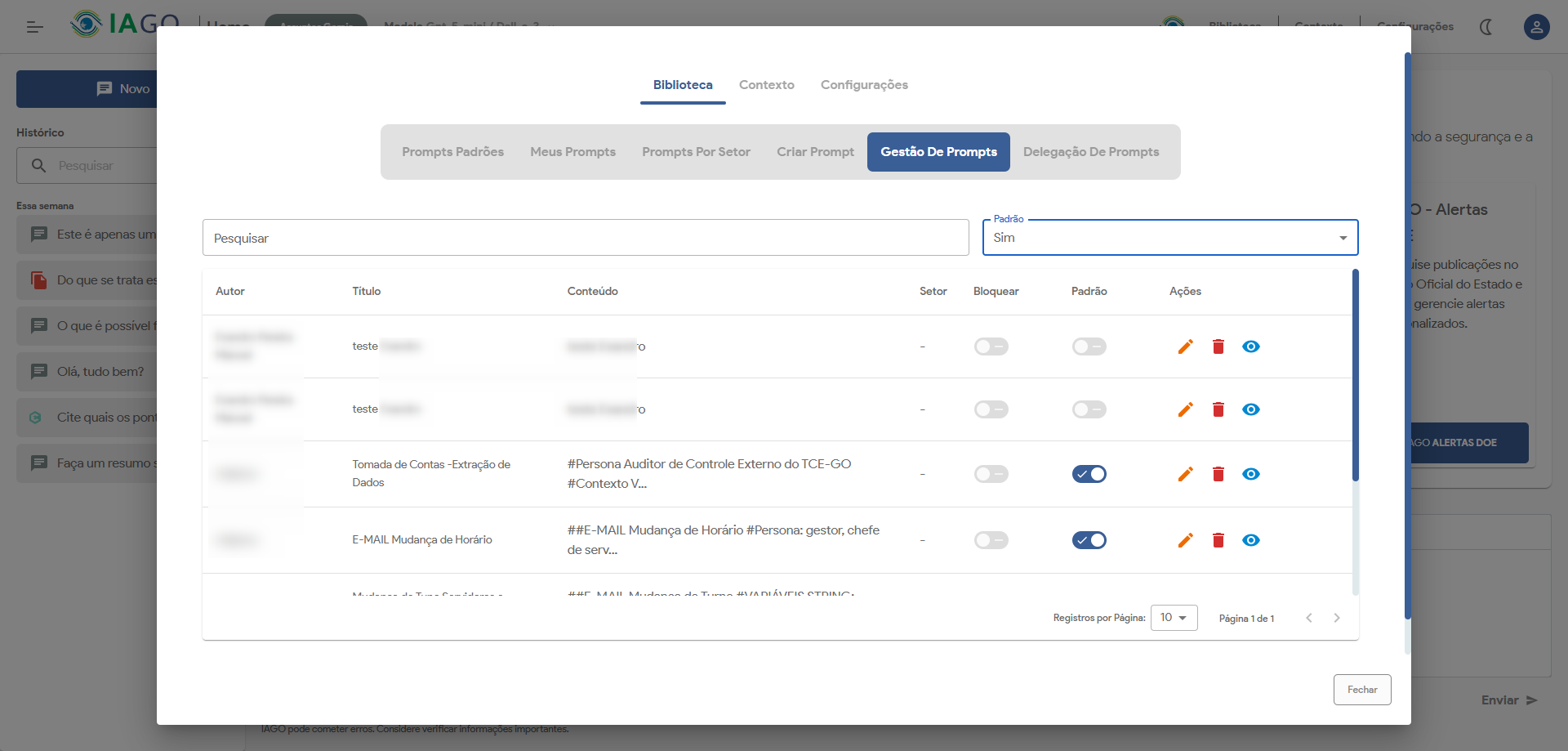The image size is (1568, 751).
Task: Select the Delegação De Prompts sub-tab
Action: [1090, 152]
